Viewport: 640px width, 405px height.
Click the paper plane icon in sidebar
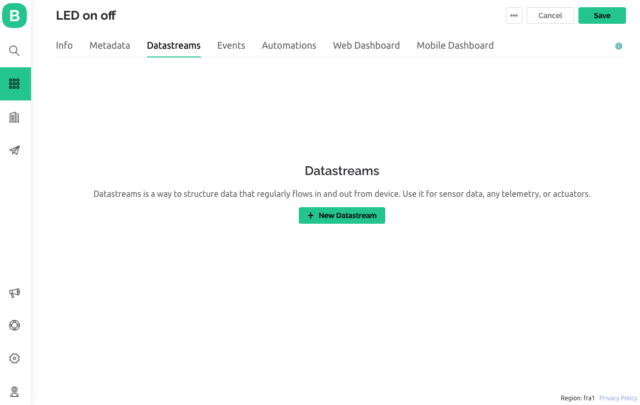[x=15, y=150]
